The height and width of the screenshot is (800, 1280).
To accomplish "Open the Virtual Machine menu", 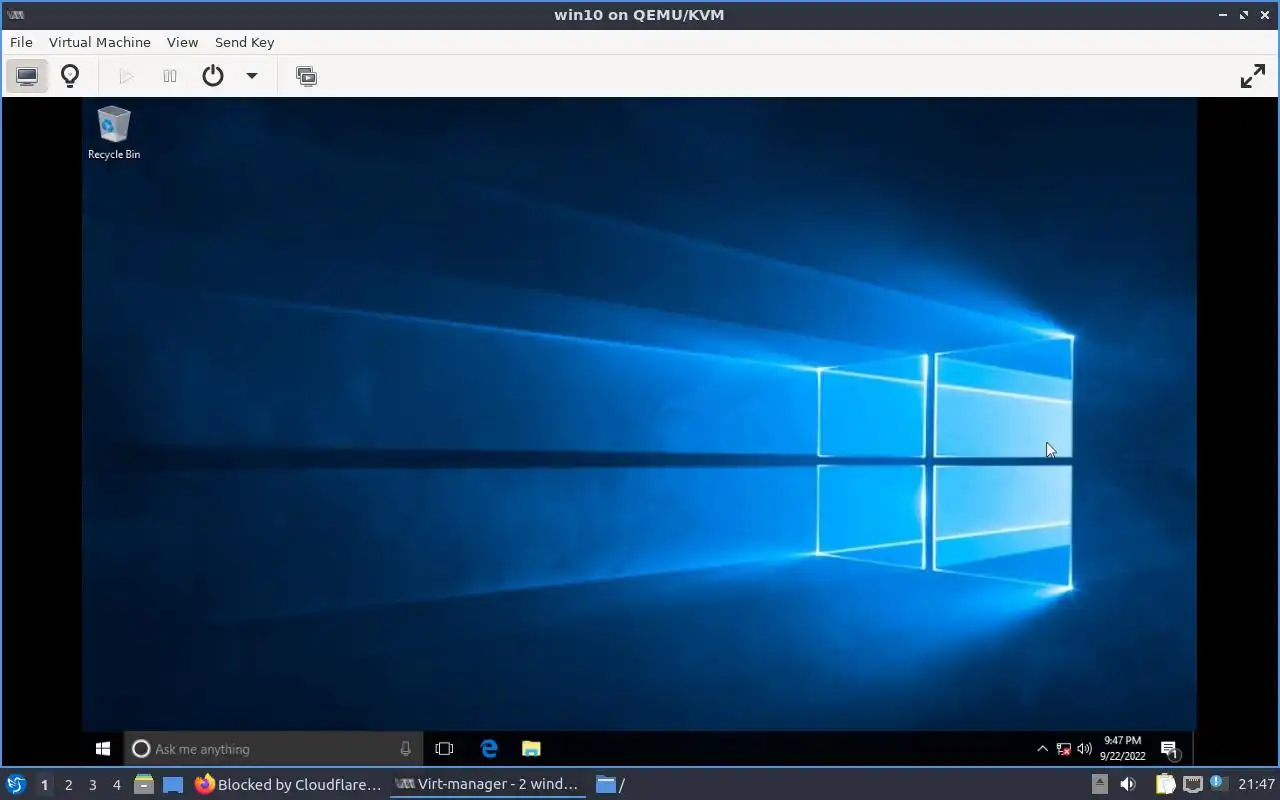I will pos(100,42).
